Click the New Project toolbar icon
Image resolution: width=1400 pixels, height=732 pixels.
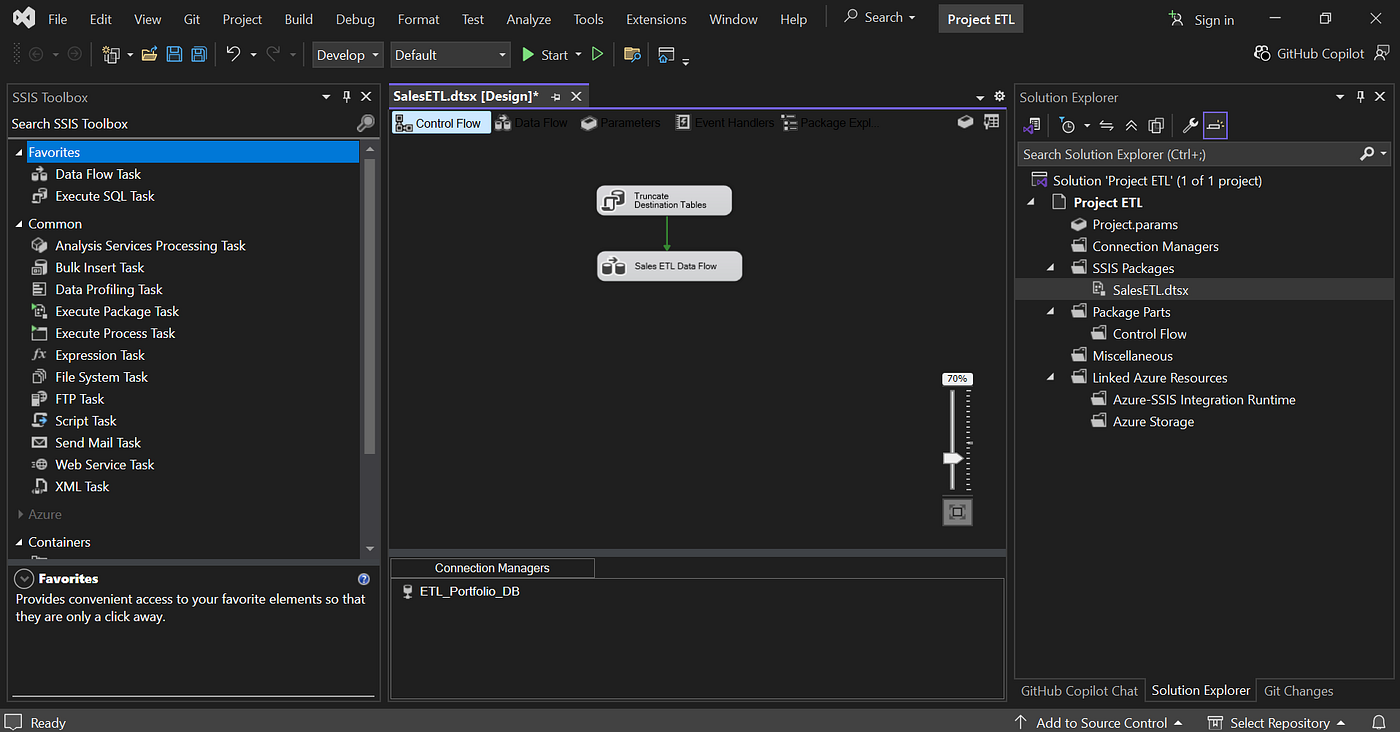(x=111, y=54)
